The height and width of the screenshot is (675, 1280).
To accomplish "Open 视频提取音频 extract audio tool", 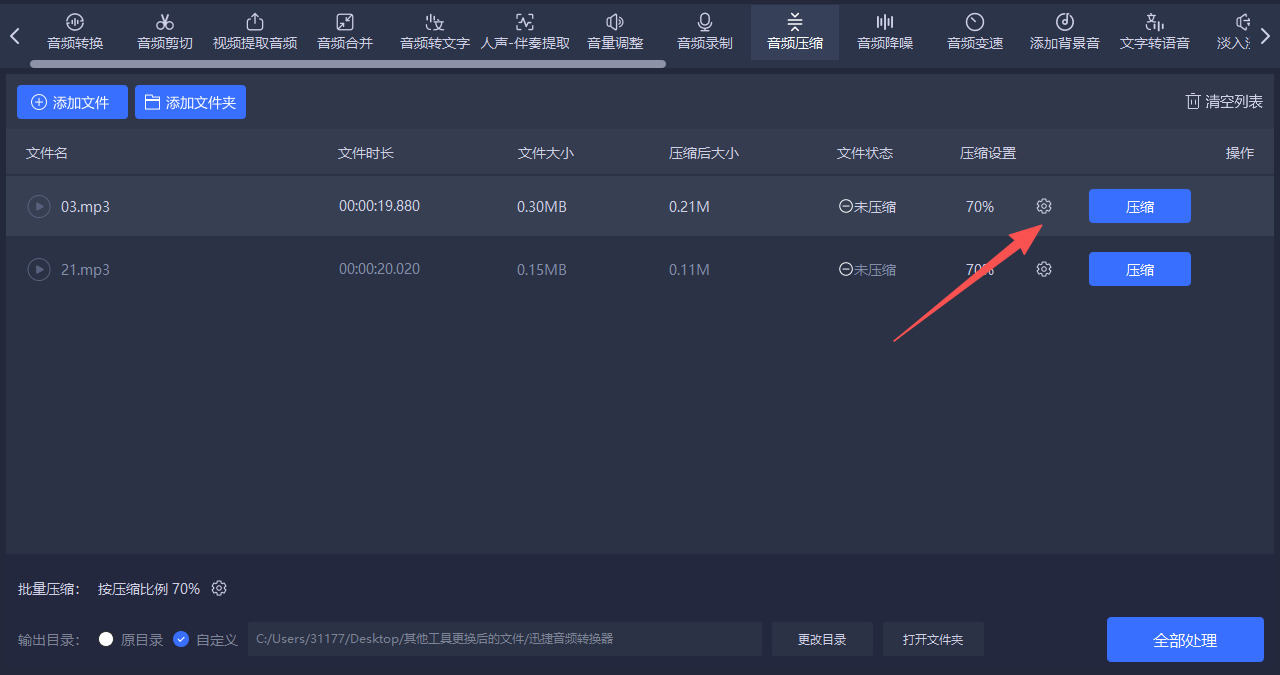I will [255, 32].
